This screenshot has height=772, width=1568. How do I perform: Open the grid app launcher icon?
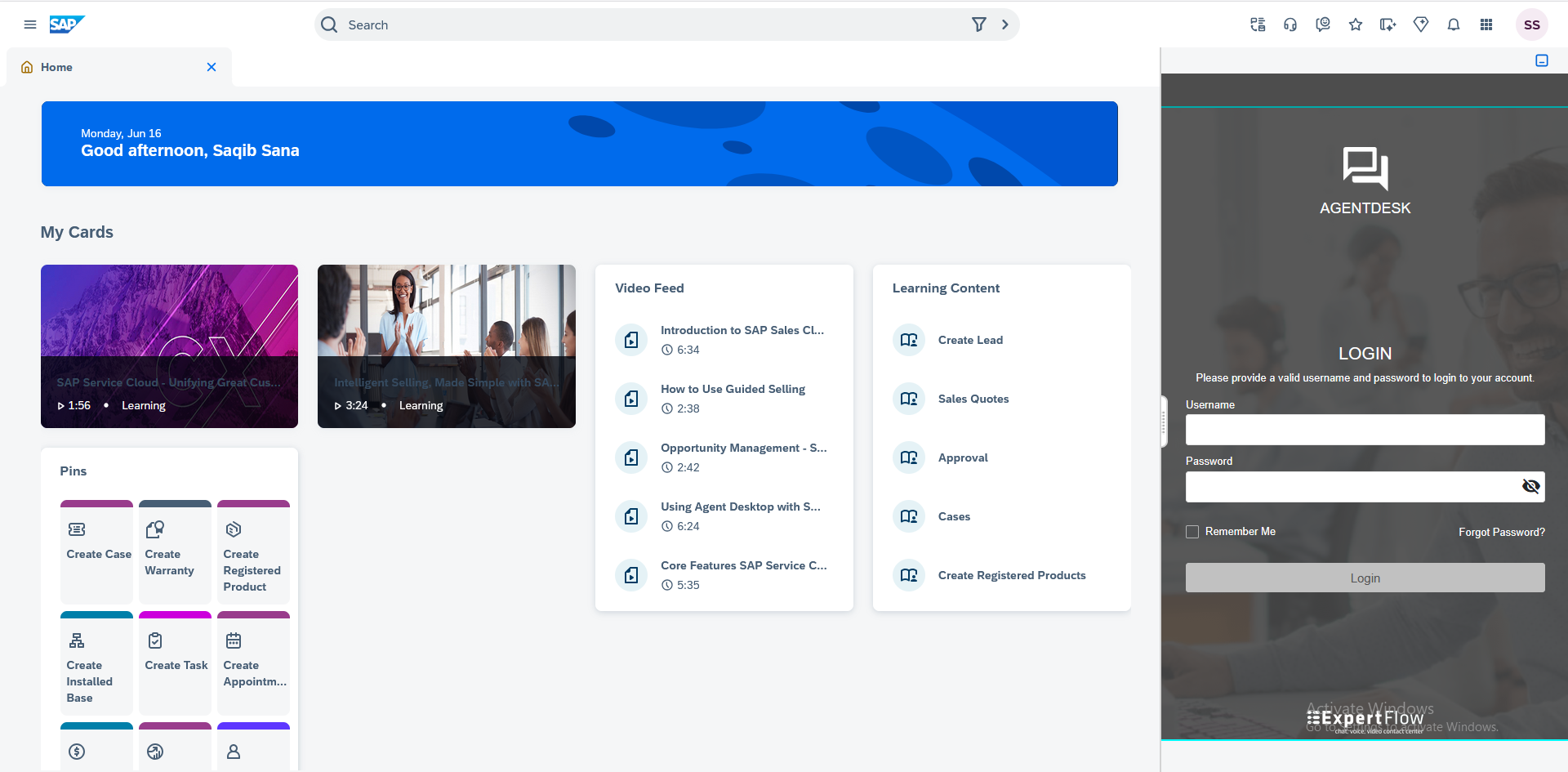click(1486, 25)
